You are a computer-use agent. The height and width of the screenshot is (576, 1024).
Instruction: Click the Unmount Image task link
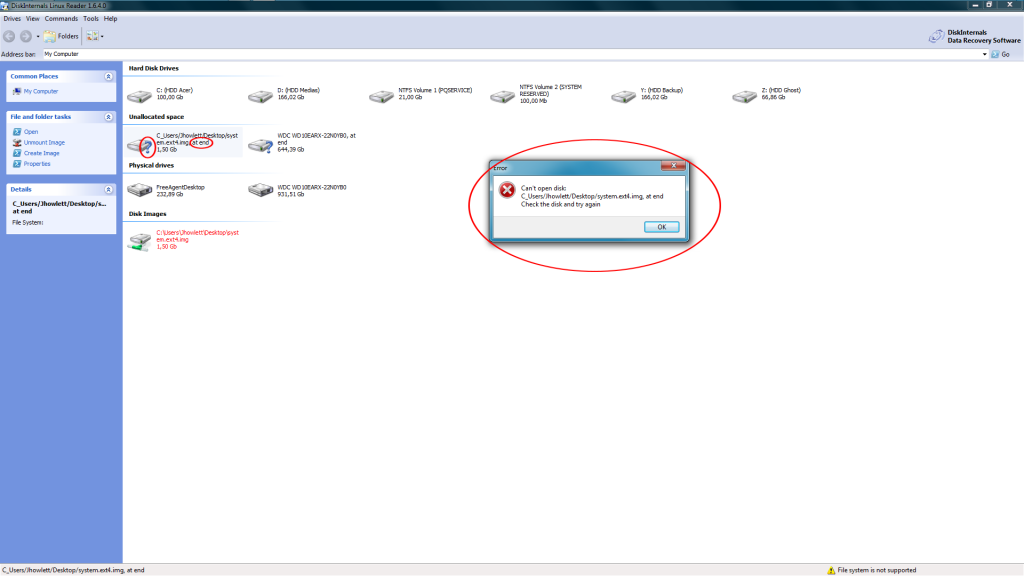44,142
